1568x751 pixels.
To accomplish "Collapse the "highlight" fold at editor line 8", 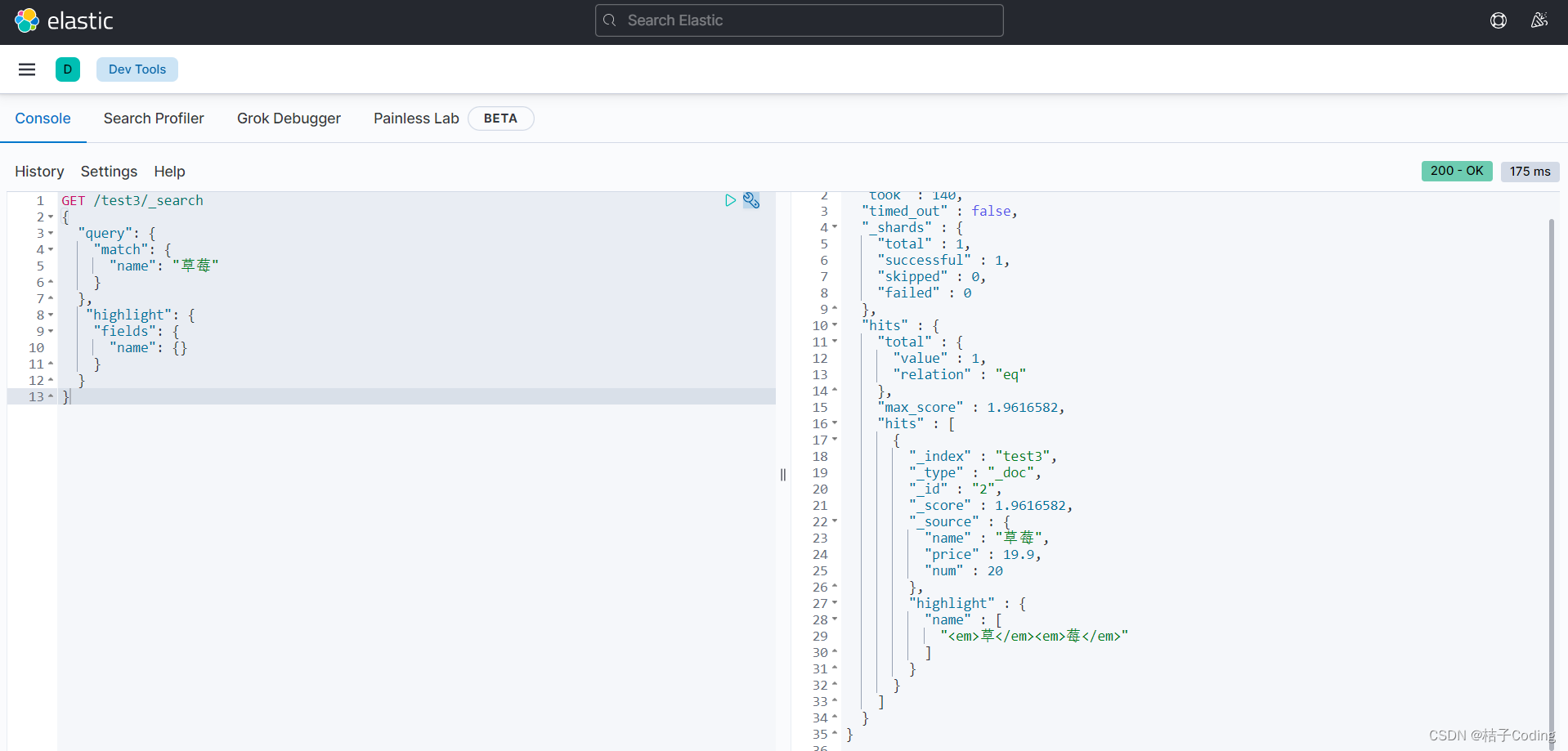I will point(51,315).
